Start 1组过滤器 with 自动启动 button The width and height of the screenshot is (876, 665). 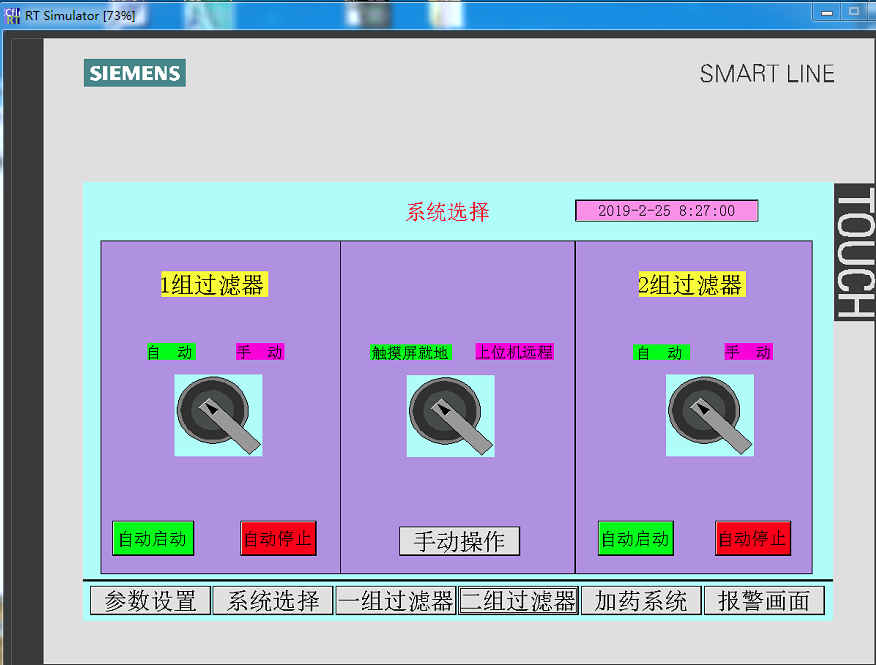click(x=153, y=538)
